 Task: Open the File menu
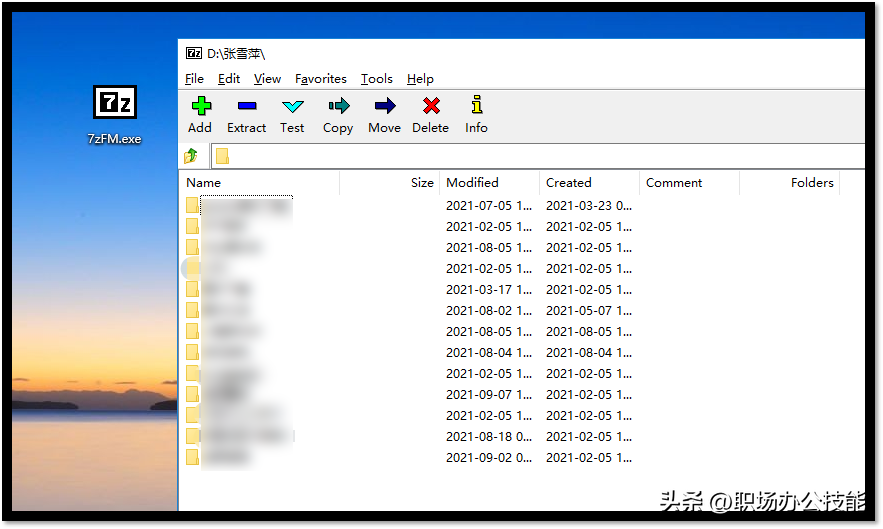(194, 79)
